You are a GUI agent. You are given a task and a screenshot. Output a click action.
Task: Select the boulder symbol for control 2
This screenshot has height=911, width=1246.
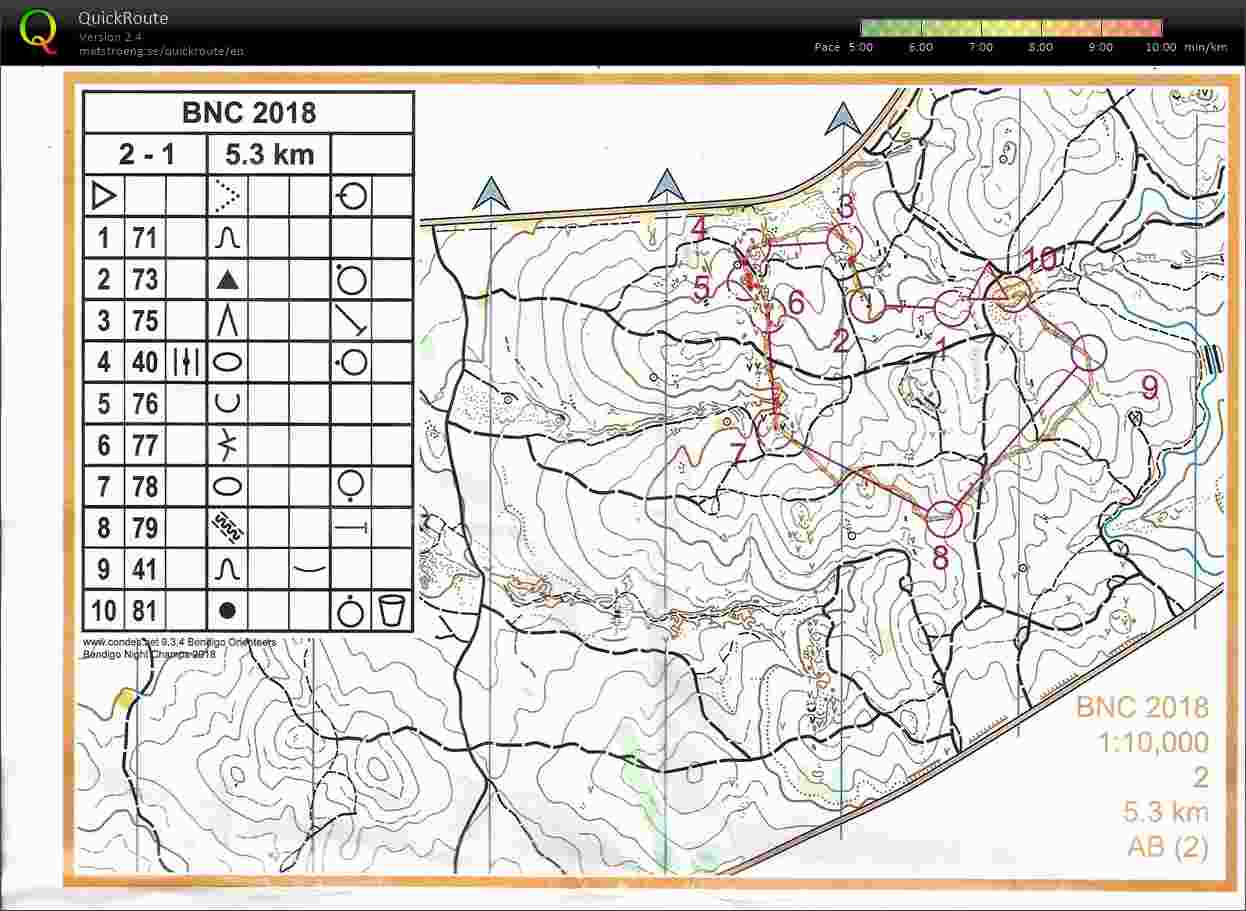pyautogui.click(x=228, y=279)
